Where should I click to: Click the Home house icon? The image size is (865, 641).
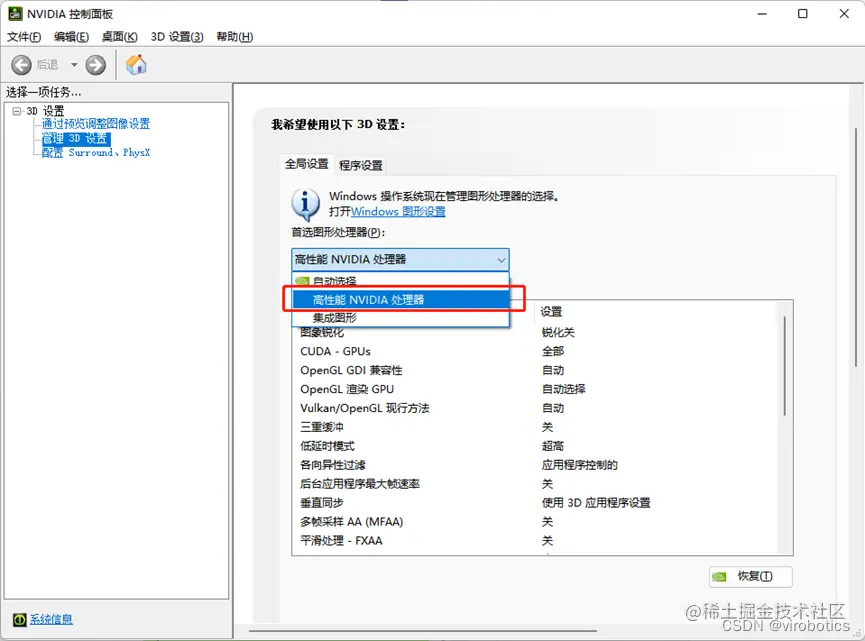pyautogui.click(x=136, y=65)
